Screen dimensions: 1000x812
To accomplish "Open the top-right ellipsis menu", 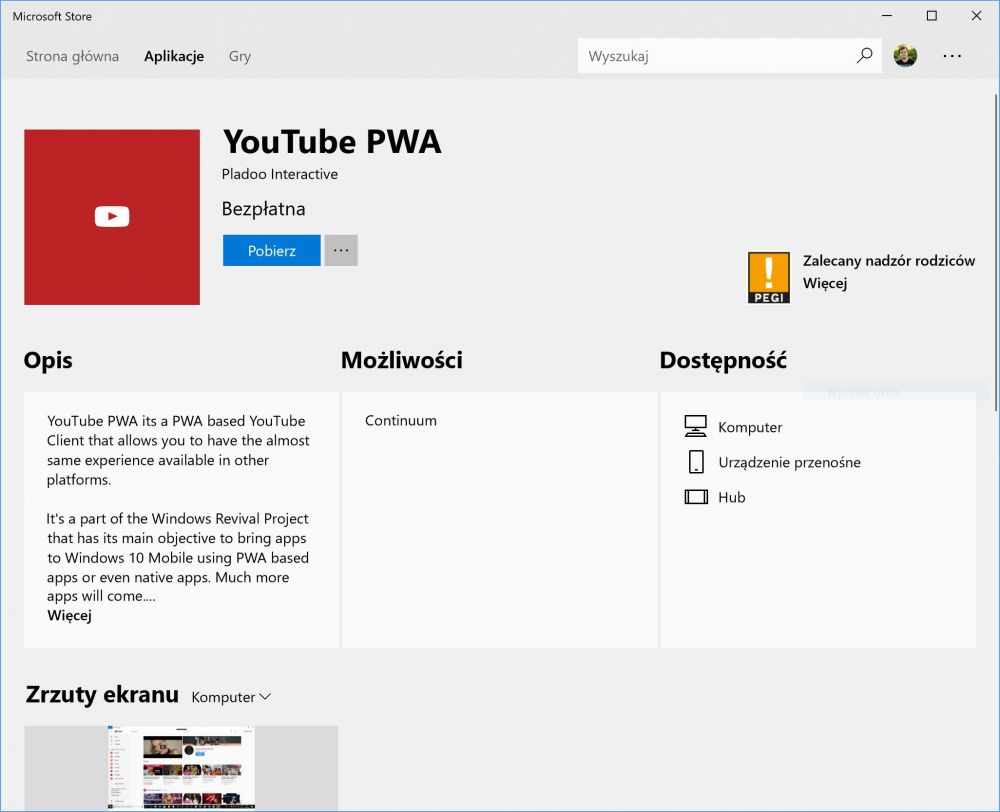I will click(952, 56).
